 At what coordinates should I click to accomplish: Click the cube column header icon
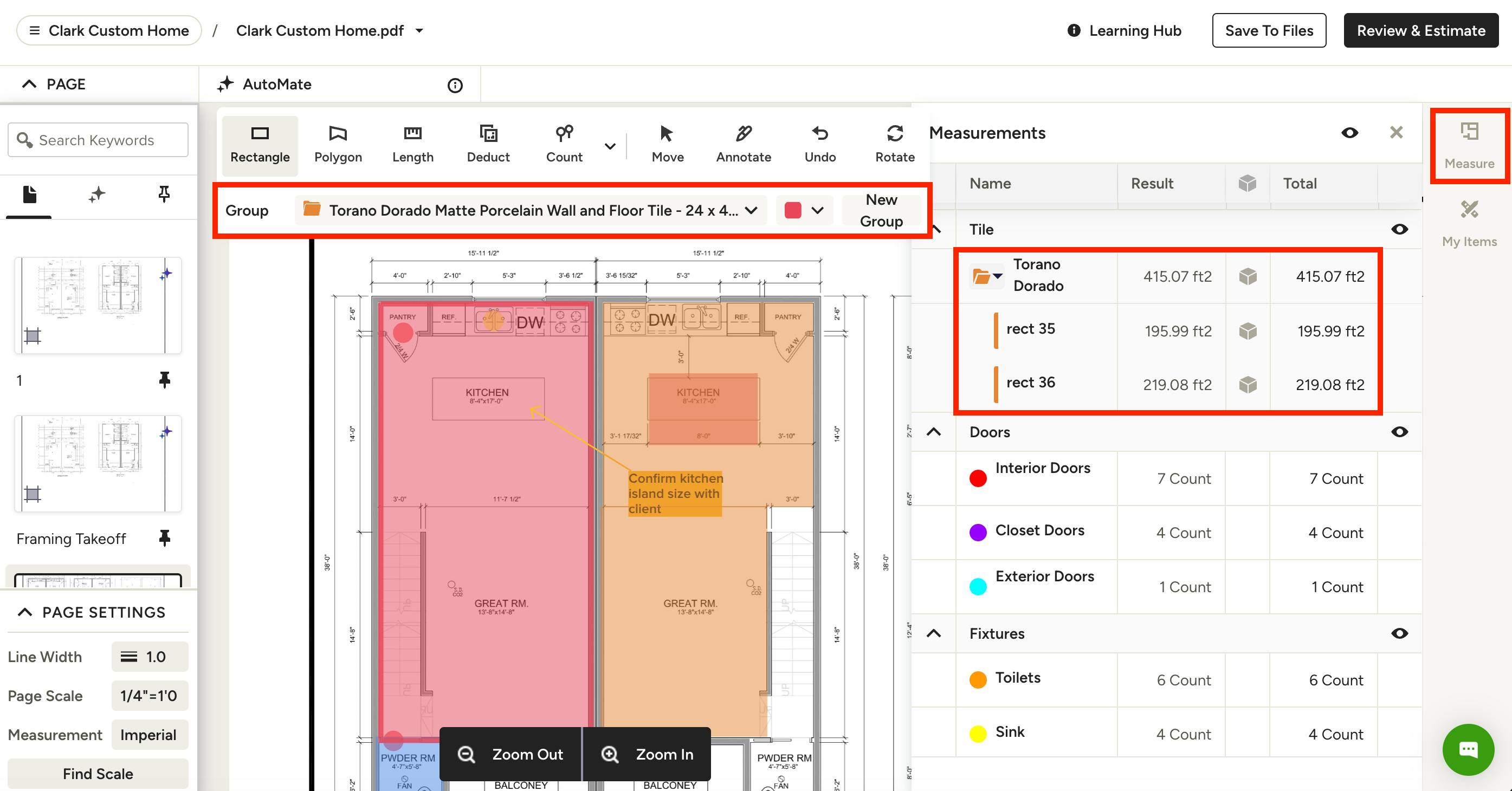(x=1248, y=183)
